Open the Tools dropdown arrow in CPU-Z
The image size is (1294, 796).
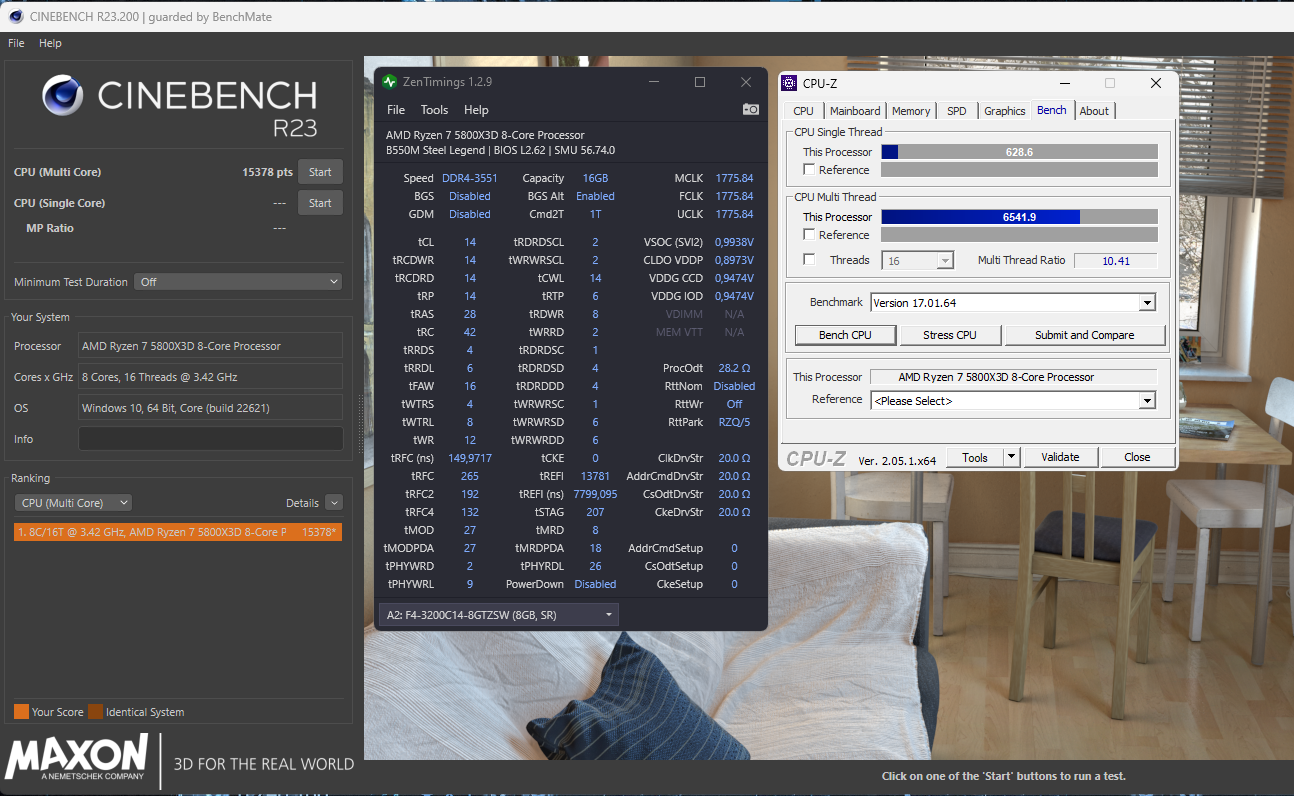[1012, 457]
